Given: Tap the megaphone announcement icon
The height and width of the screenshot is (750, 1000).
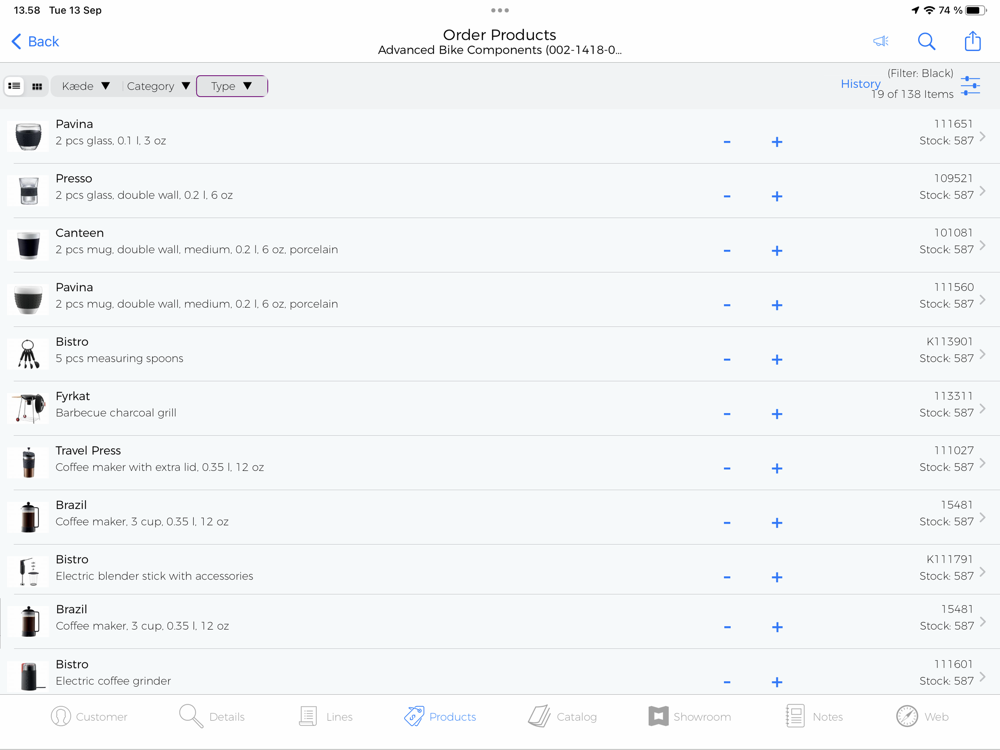Looking at the screenshot, I should pos(881,41).
